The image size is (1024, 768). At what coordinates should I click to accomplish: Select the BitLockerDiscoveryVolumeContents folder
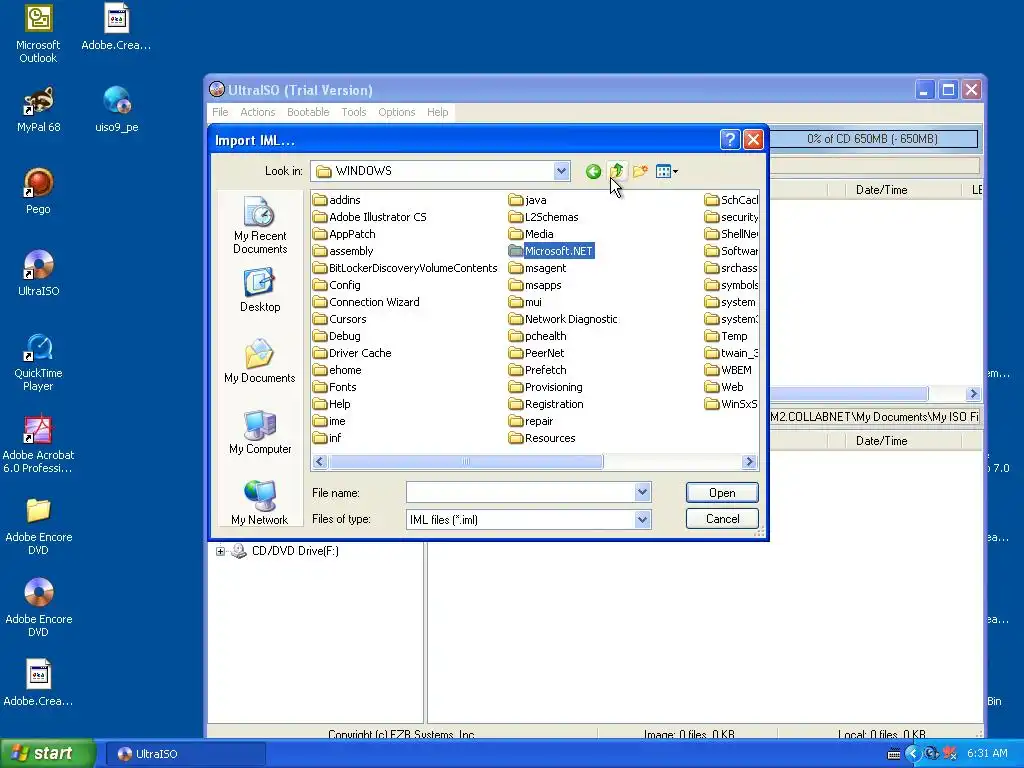click(405, 268)
